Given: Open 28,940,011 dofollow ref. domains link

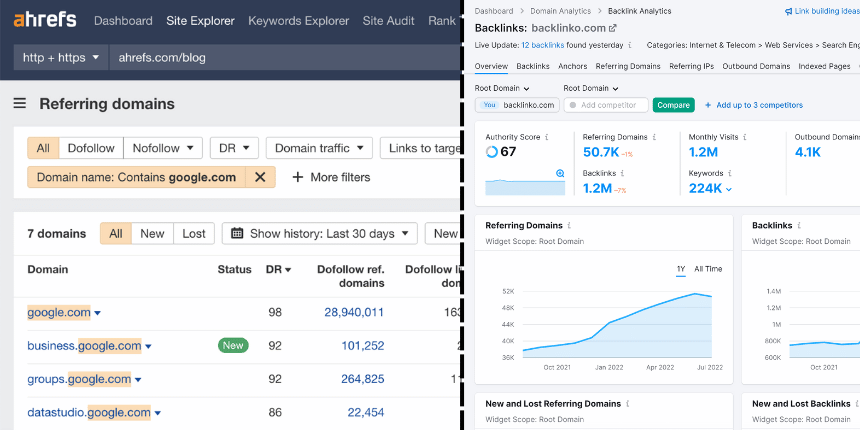Looking at the screenshot, I should (354, 313).
